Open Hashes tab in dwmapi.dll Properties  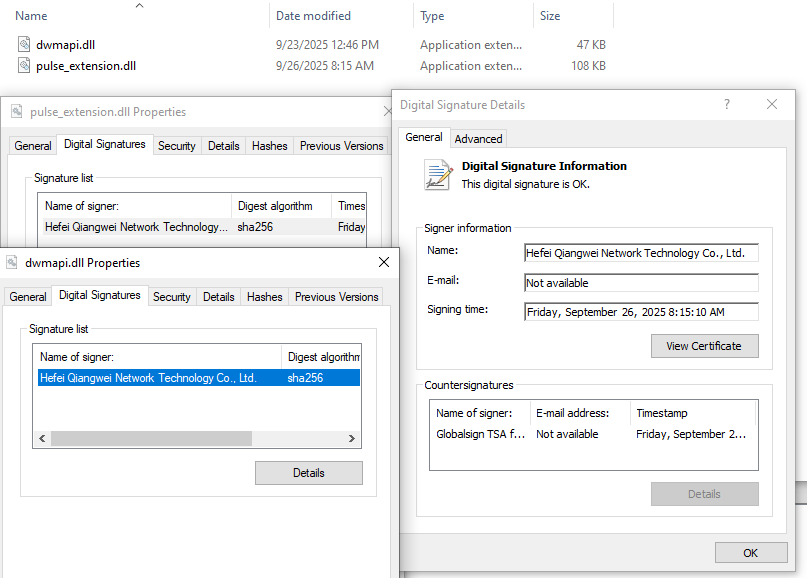(x=264, y=297)
